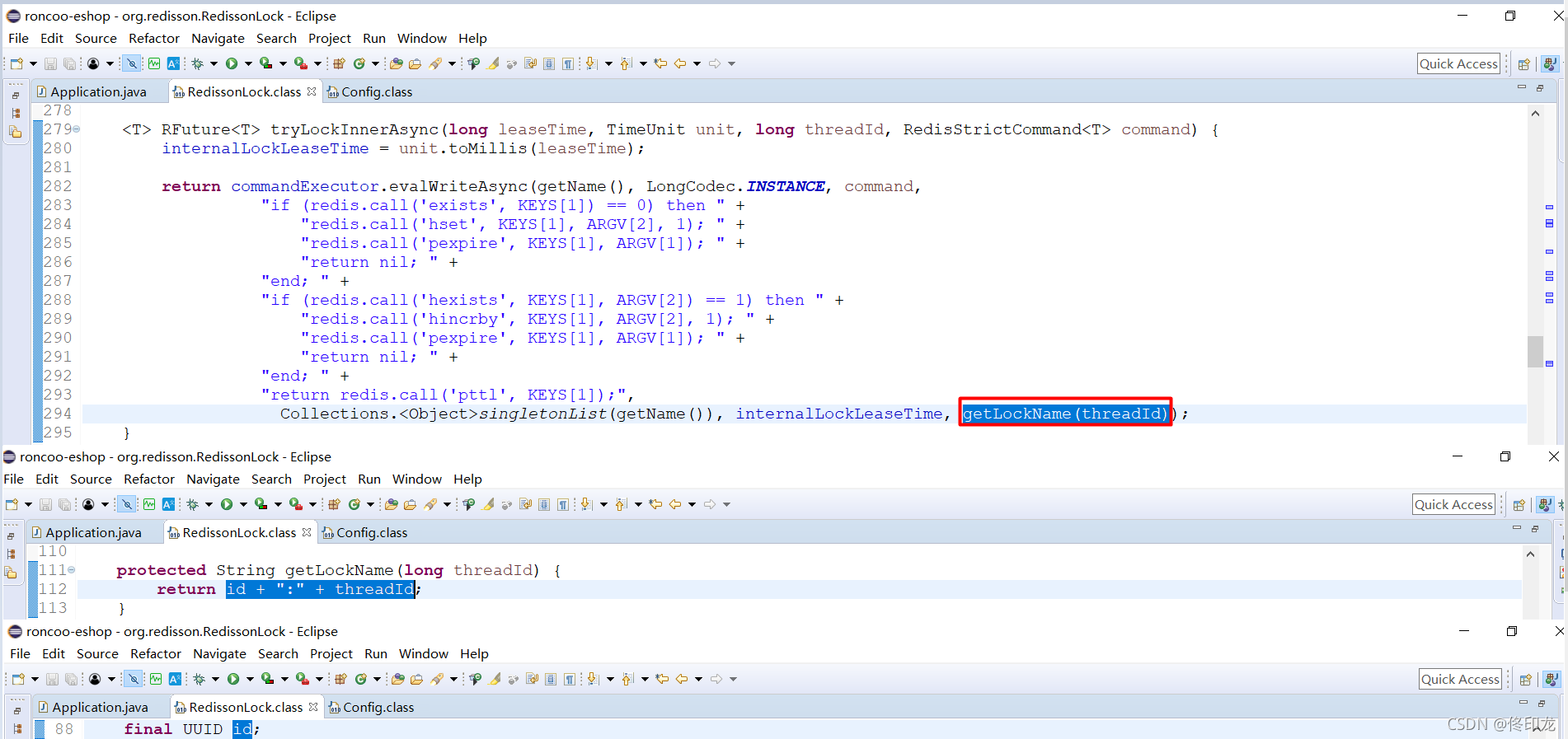This screenshot has width=1568, height=739.
Task: Minimize editor area in top window
Action: pos(1522,87)
